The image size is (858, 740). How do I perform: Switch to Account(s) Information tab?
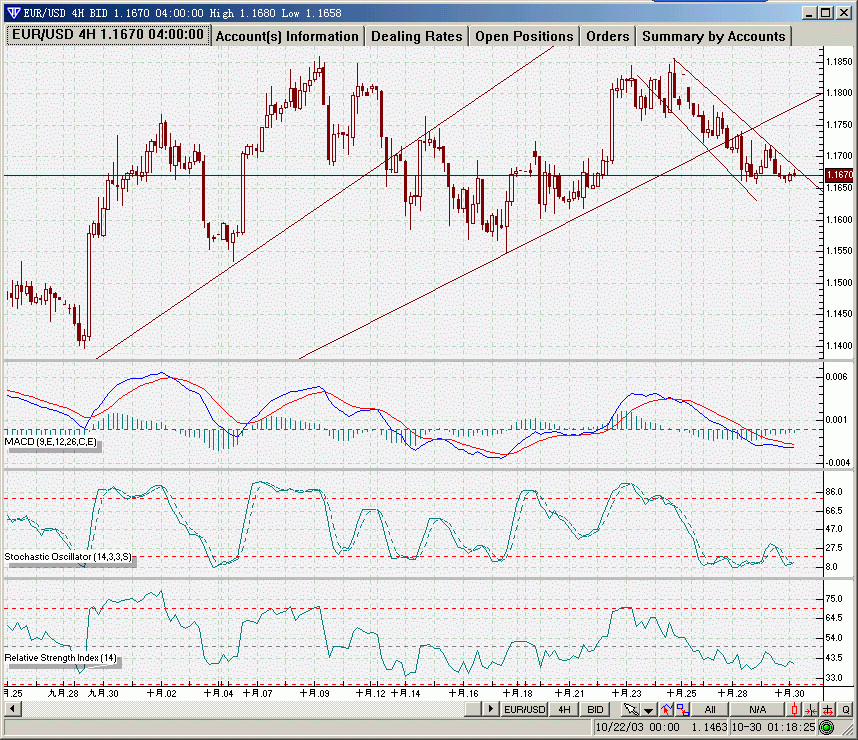(x=287, y=36)
